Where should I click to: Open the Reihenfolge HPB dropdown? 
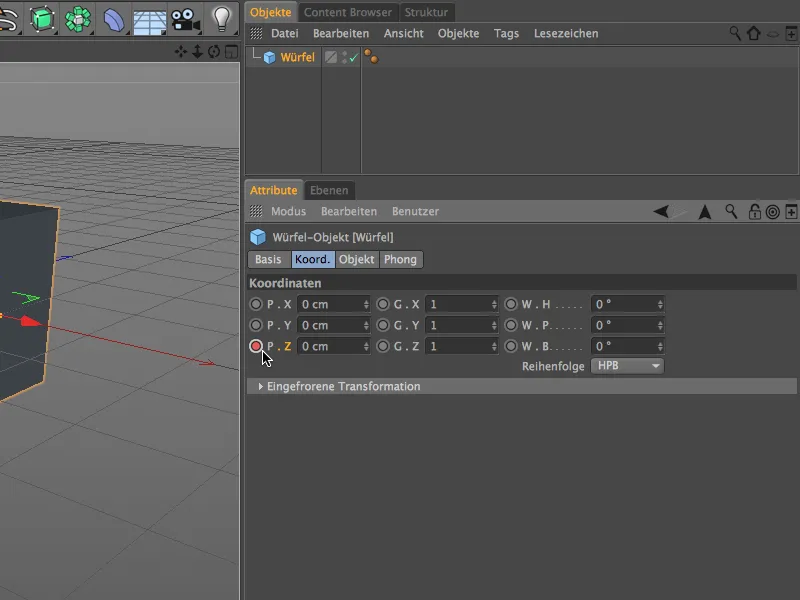(x=627, y=366)
